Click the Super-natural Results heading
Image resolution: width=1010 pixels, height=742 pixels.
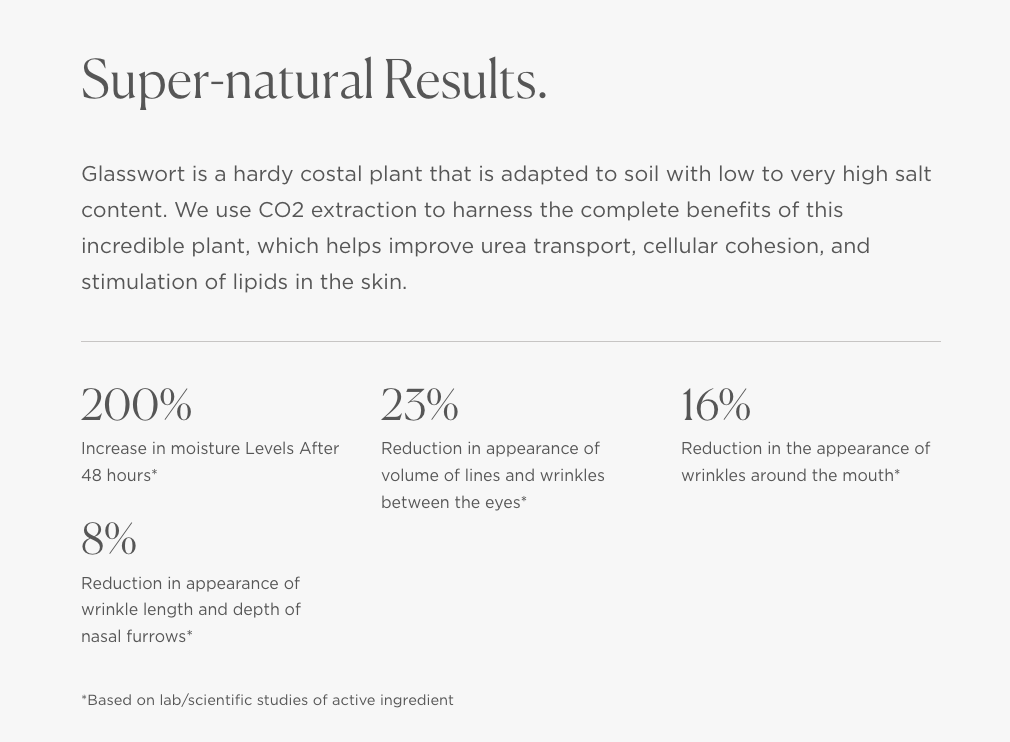pos(314,81)
